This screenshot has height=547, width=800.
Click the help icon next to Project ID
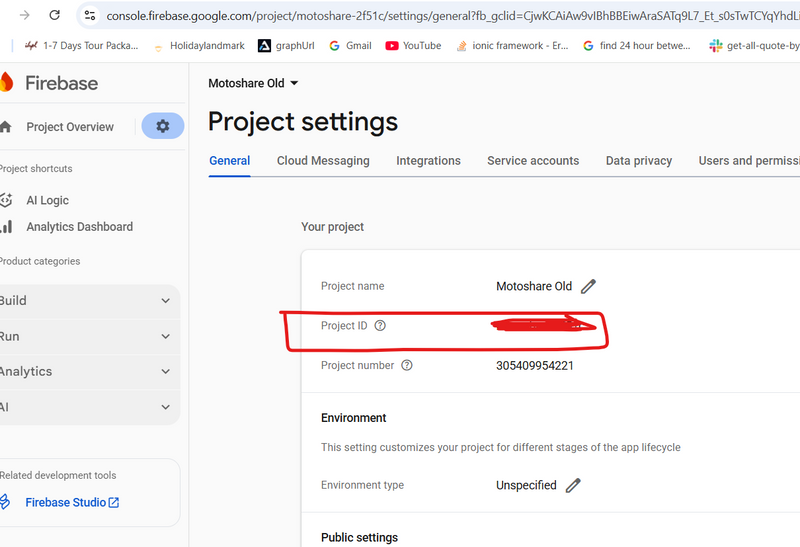click(x=380, y=326)
